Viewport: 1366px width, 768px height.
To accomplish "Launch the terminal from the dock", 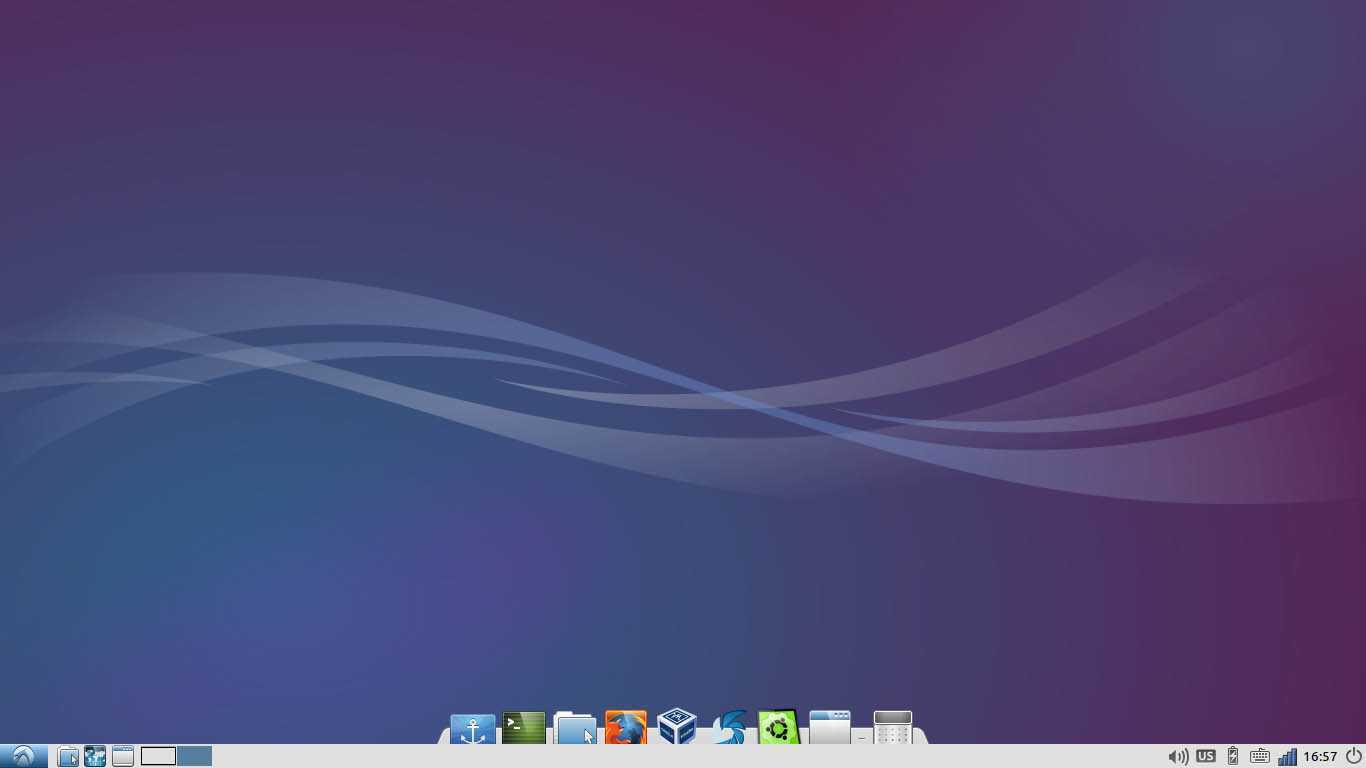I will coord(523,728).
